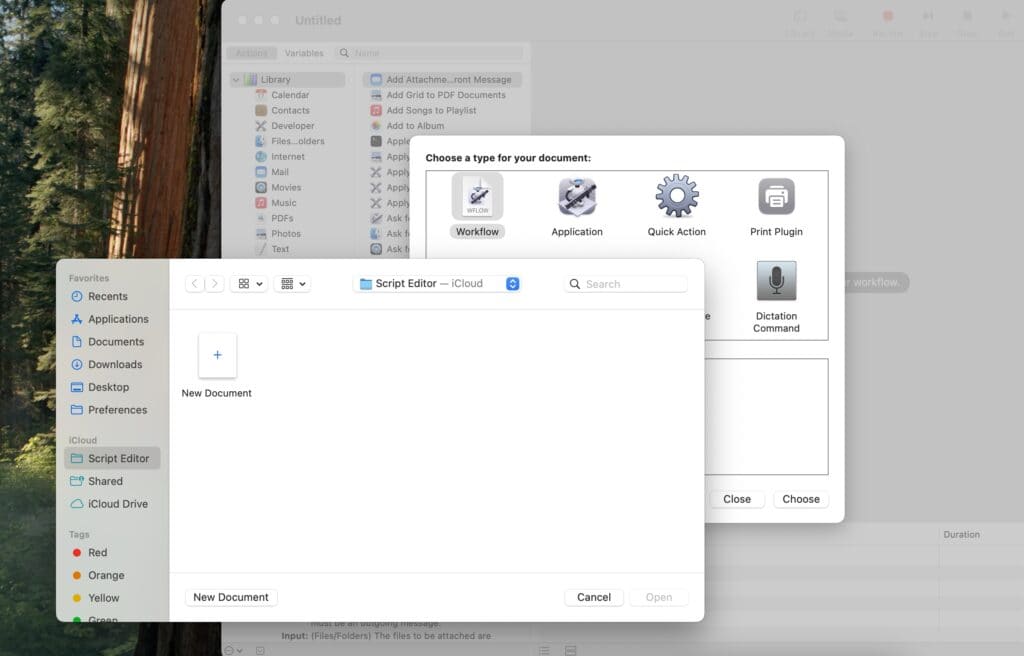Select the Red tag

(97, 553)
